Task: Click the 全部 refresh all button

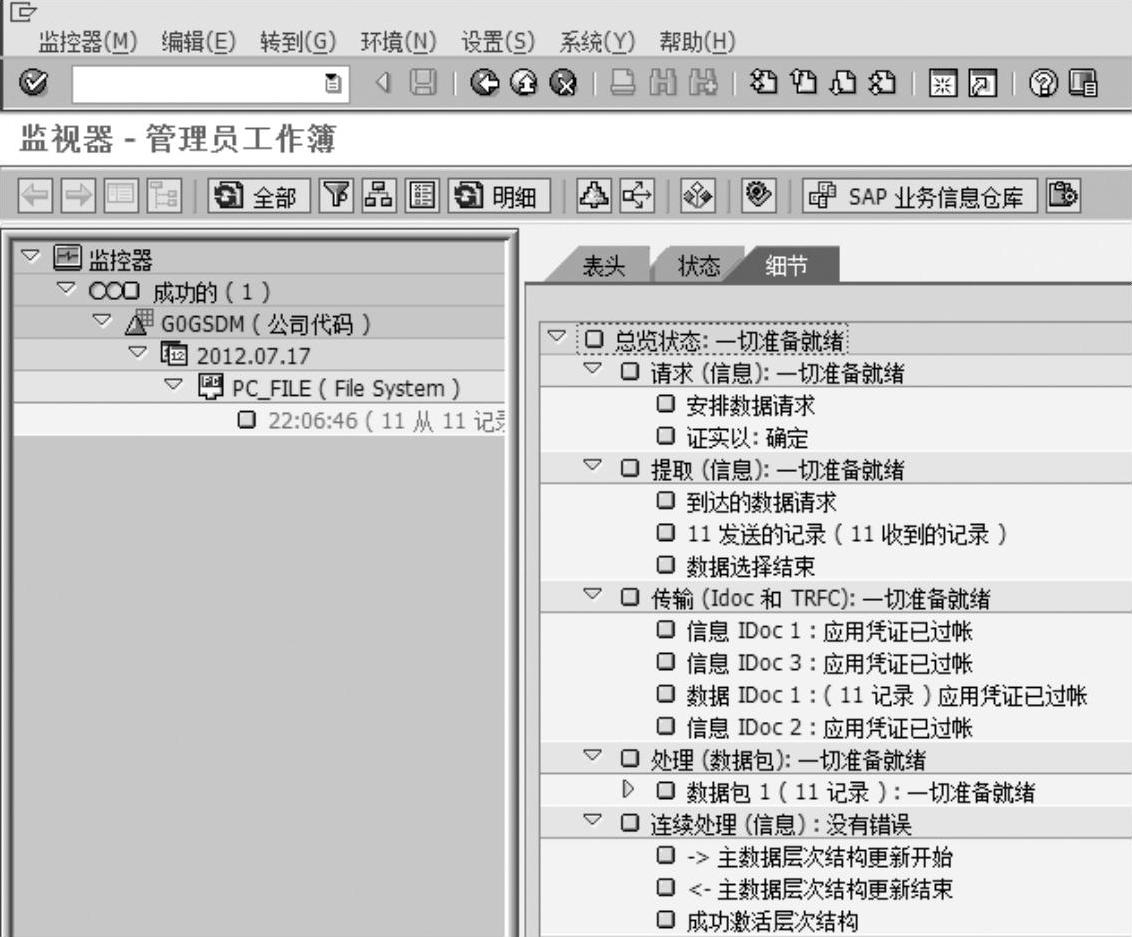Action: (x=258, y=196)
